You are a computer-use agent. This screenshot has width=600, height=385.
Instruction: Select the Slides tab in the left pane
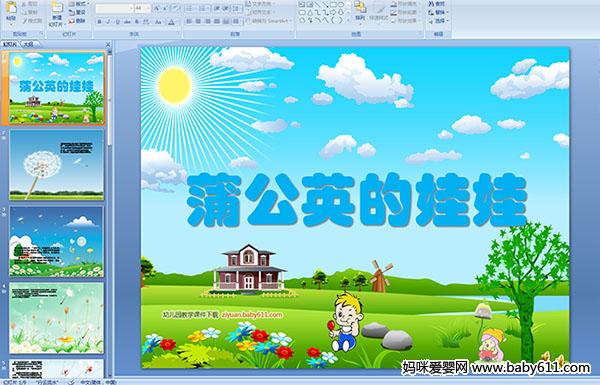[x=10, y=44]
